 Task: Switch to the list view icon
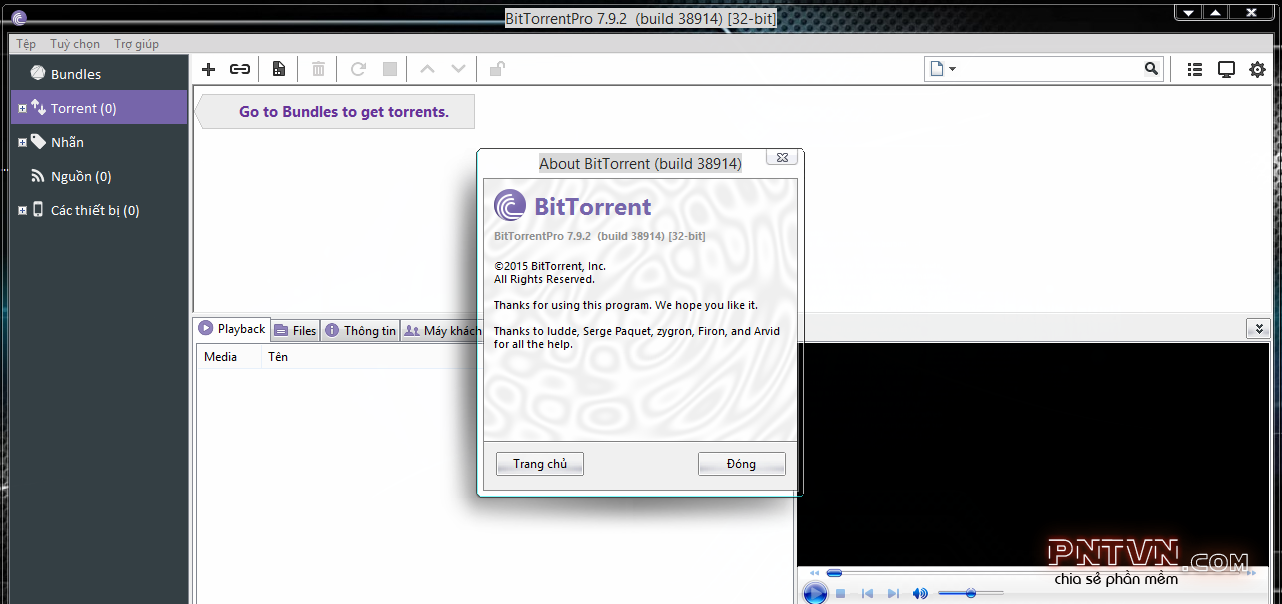pos(1195,69)
